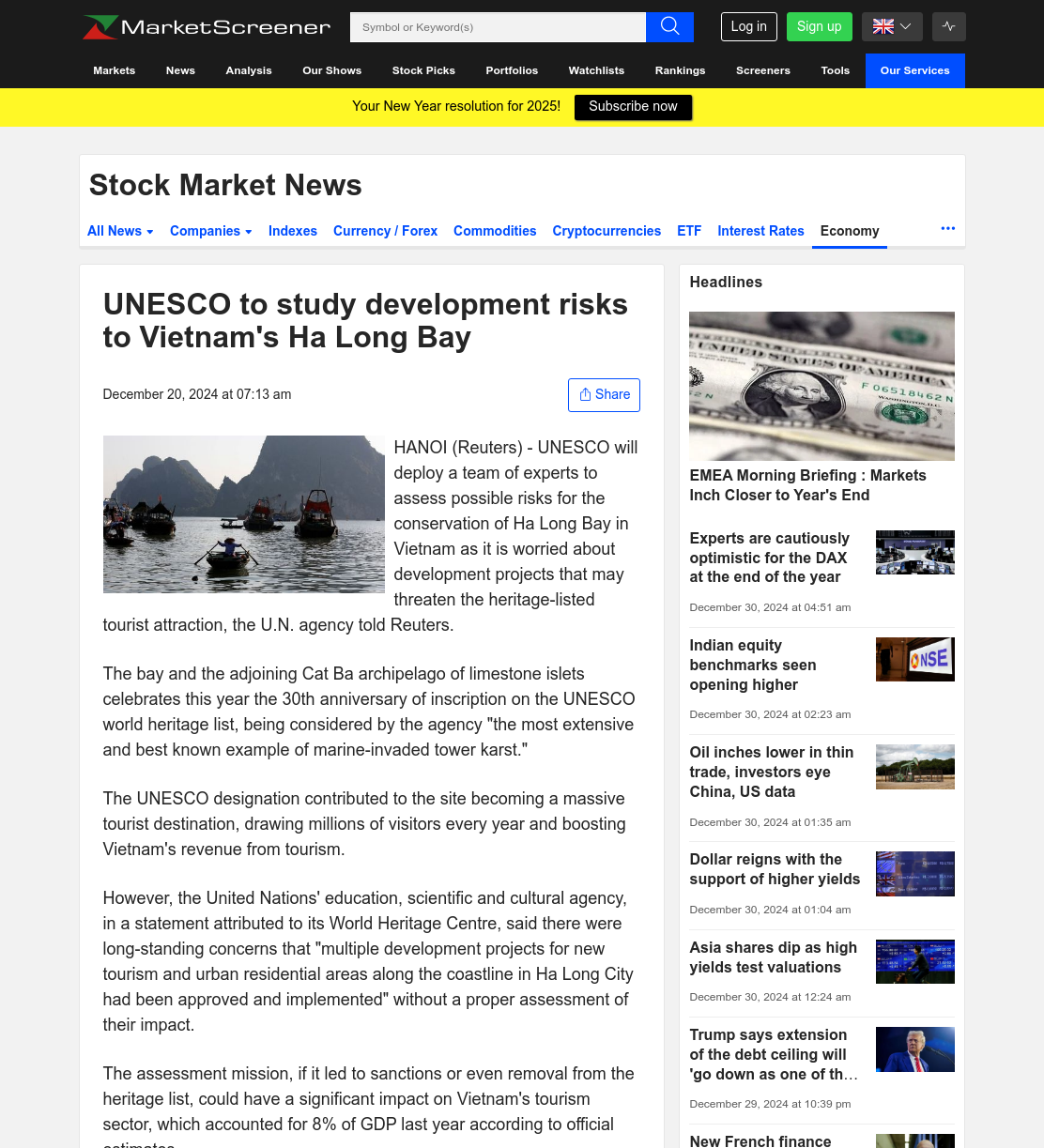
Task: Click the Dollar reigns article thumbnail
Action: click(x=915, y=874)
